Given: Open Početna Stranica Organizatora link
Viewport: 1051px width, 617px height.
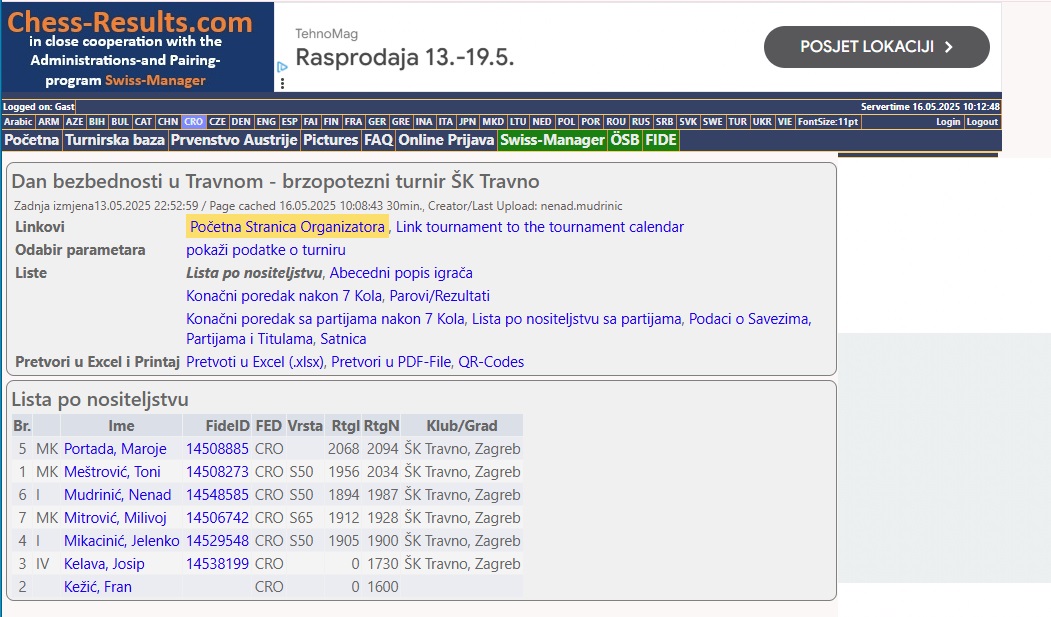Looking at the screenshot, I should click(287, 227).
